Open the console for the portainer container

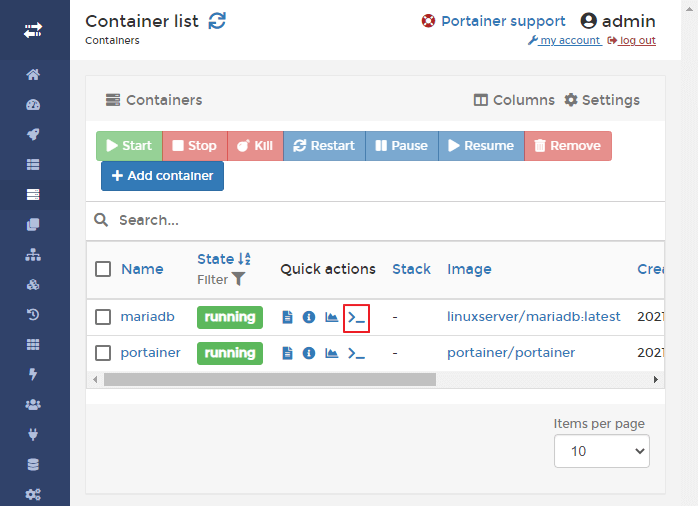click(357, 354)
